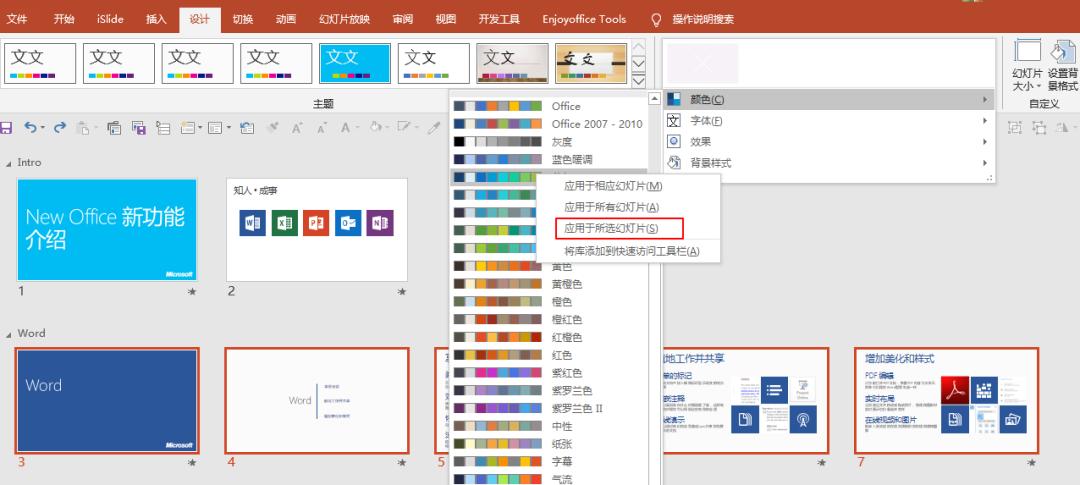Viewport: 1080px width, 485px height.
Task: Open the Enjoyoffice Tools tab
Action: click(584, 19)
